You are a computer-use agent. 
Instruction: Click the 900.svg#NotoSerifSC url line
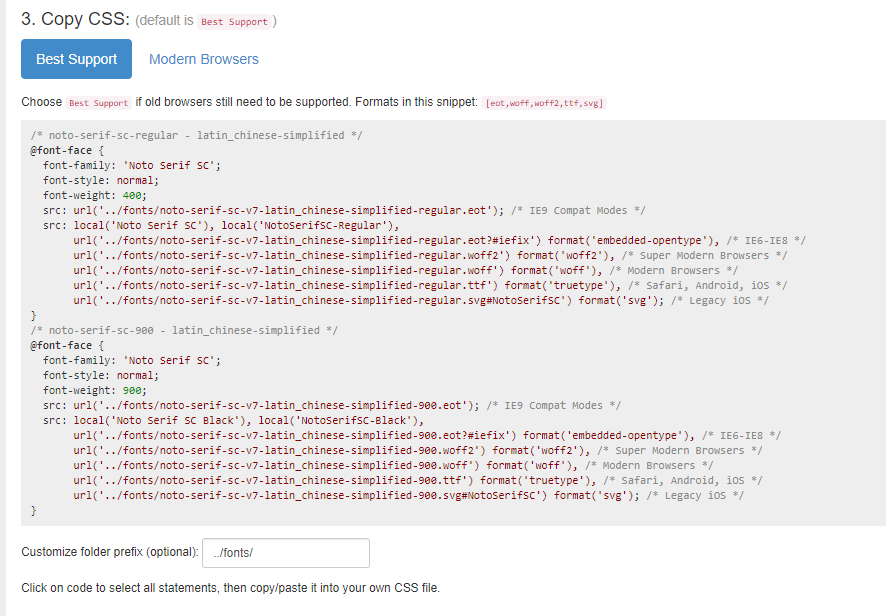pos(408,495)
